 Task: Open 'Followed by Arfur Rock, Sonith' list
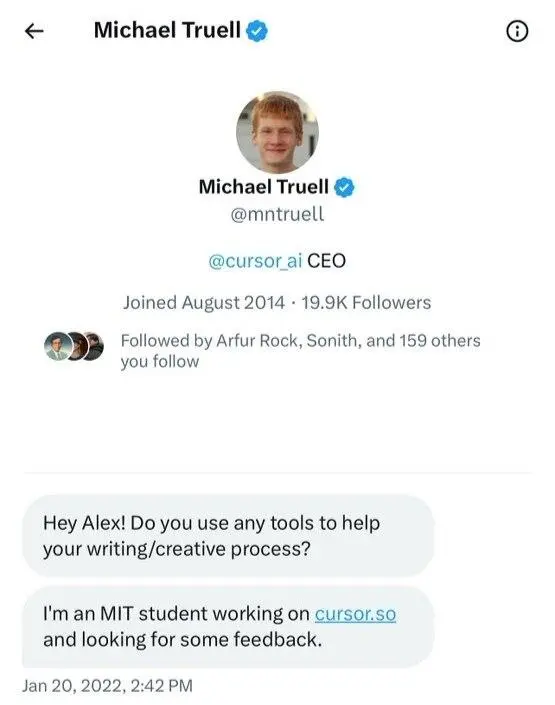[300, 351]
